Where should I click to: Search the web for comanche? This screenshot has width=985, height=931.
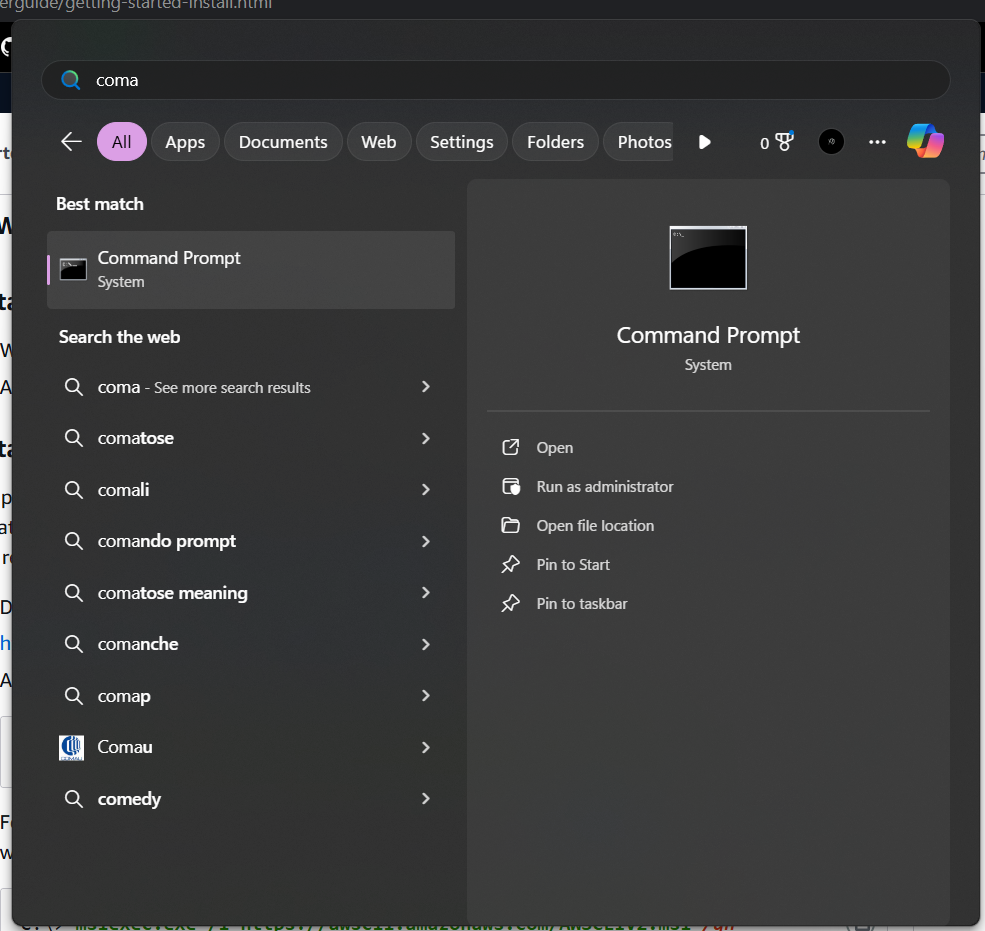pyautogui.click(x=249, y=644)
